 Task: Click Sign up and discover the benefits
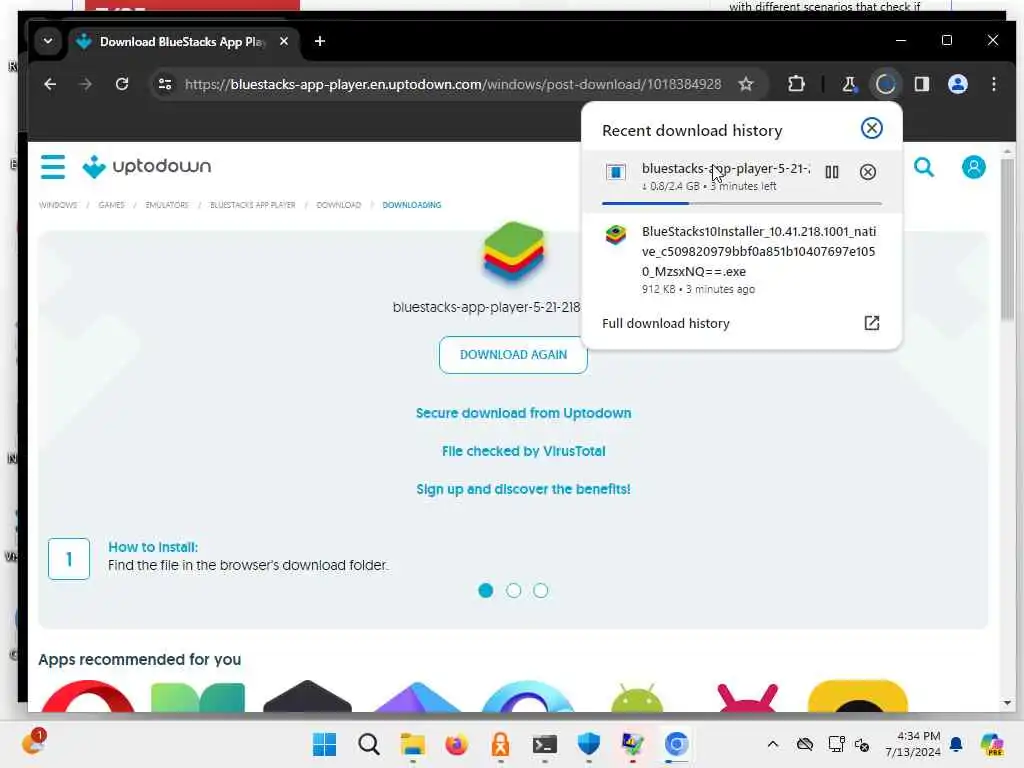pyautogui.click(x=523, y=489)
